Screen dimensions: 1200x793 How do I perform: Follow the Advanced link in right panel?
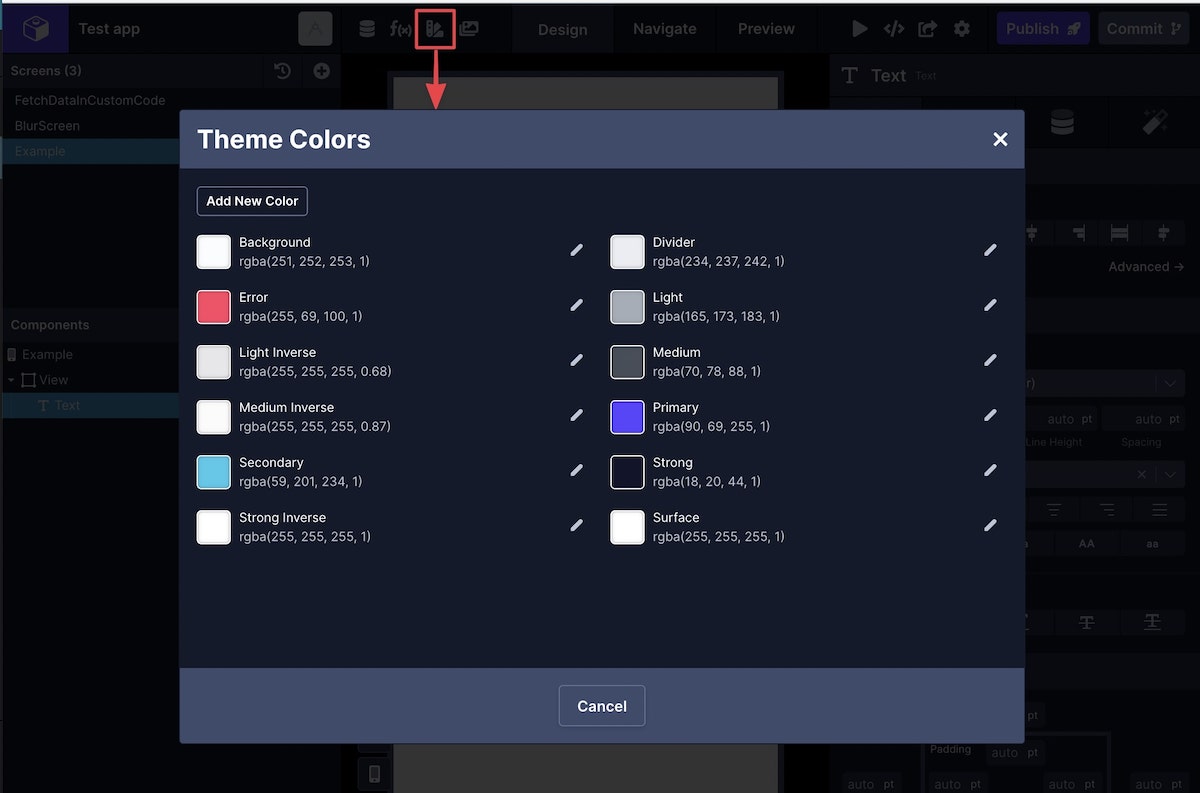click(1146, 267)
